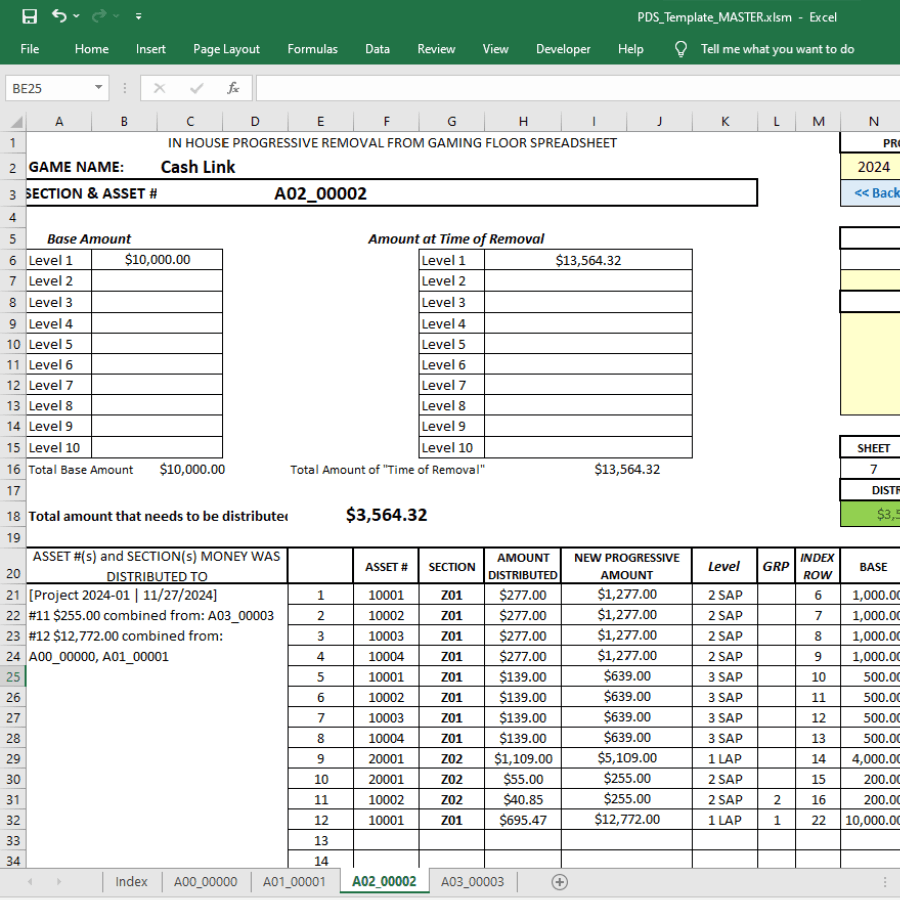This screenshot has height=900, width=900.
Task: Click the A02_00002 section and asset cell
Action: pos(320,193)
